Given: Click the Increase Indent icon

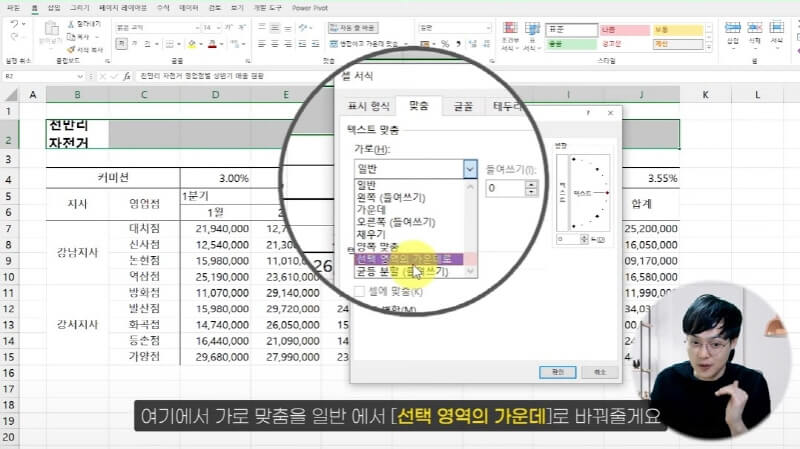Looking at the screenshot, I should [x=315, y=44].
